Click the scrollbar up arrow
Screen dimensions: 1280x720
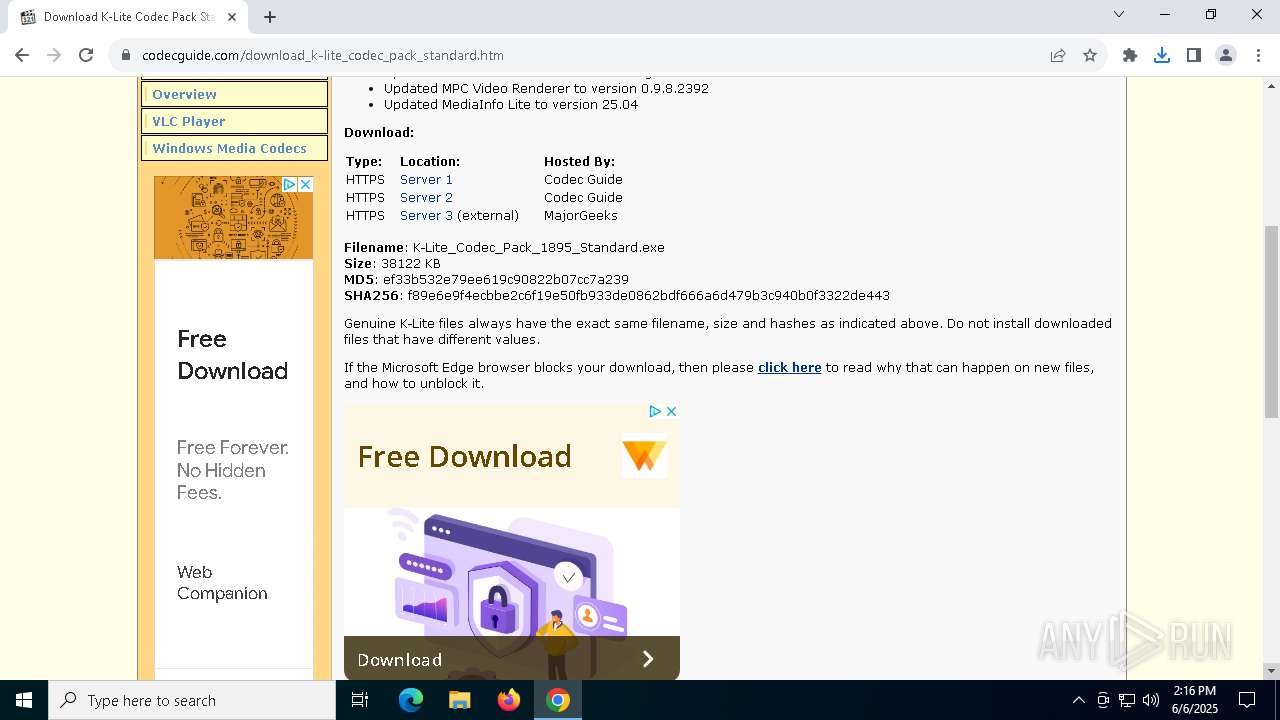(x=1271, y=85)
